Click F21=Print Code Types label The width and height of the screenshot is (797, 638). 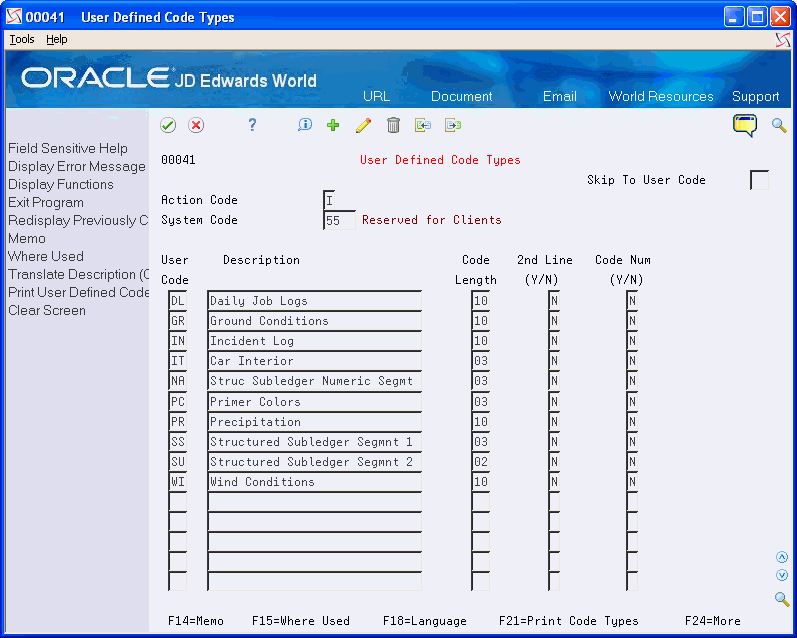(569, 621)
